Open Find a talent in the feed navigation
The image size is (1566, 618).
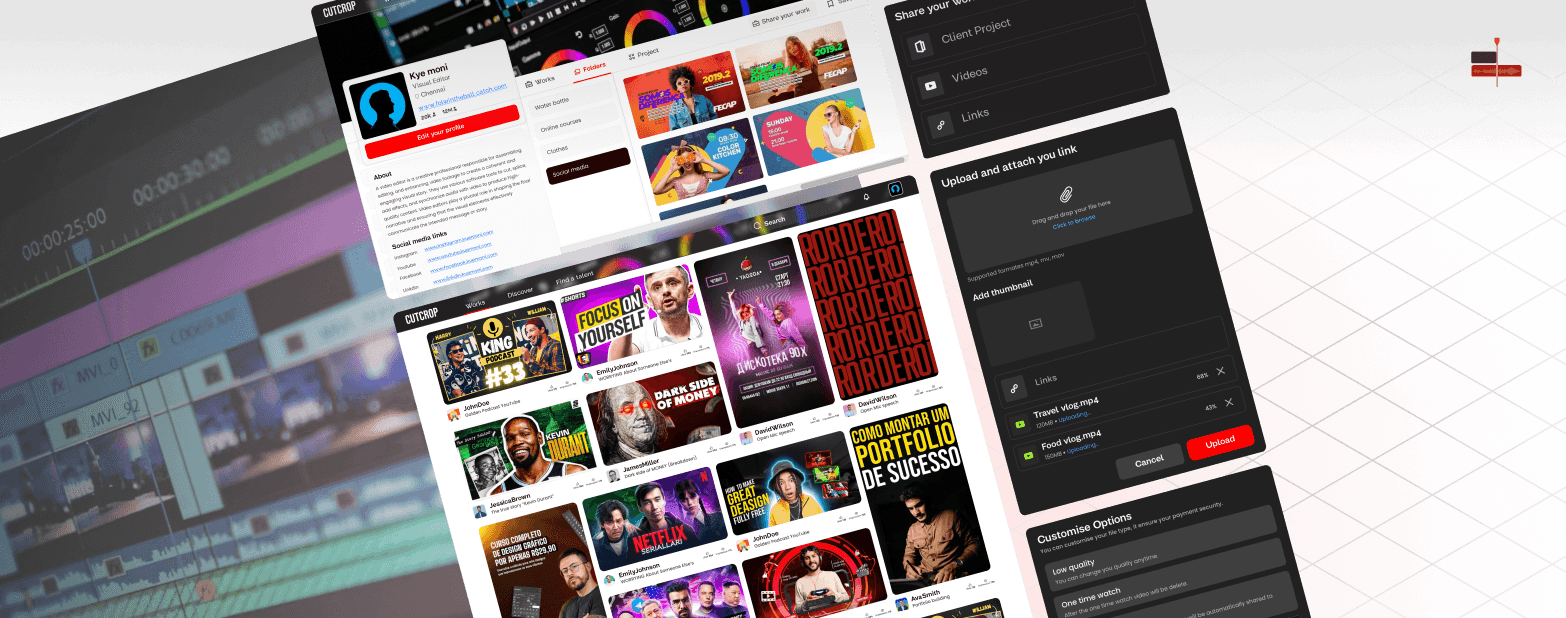575,278
